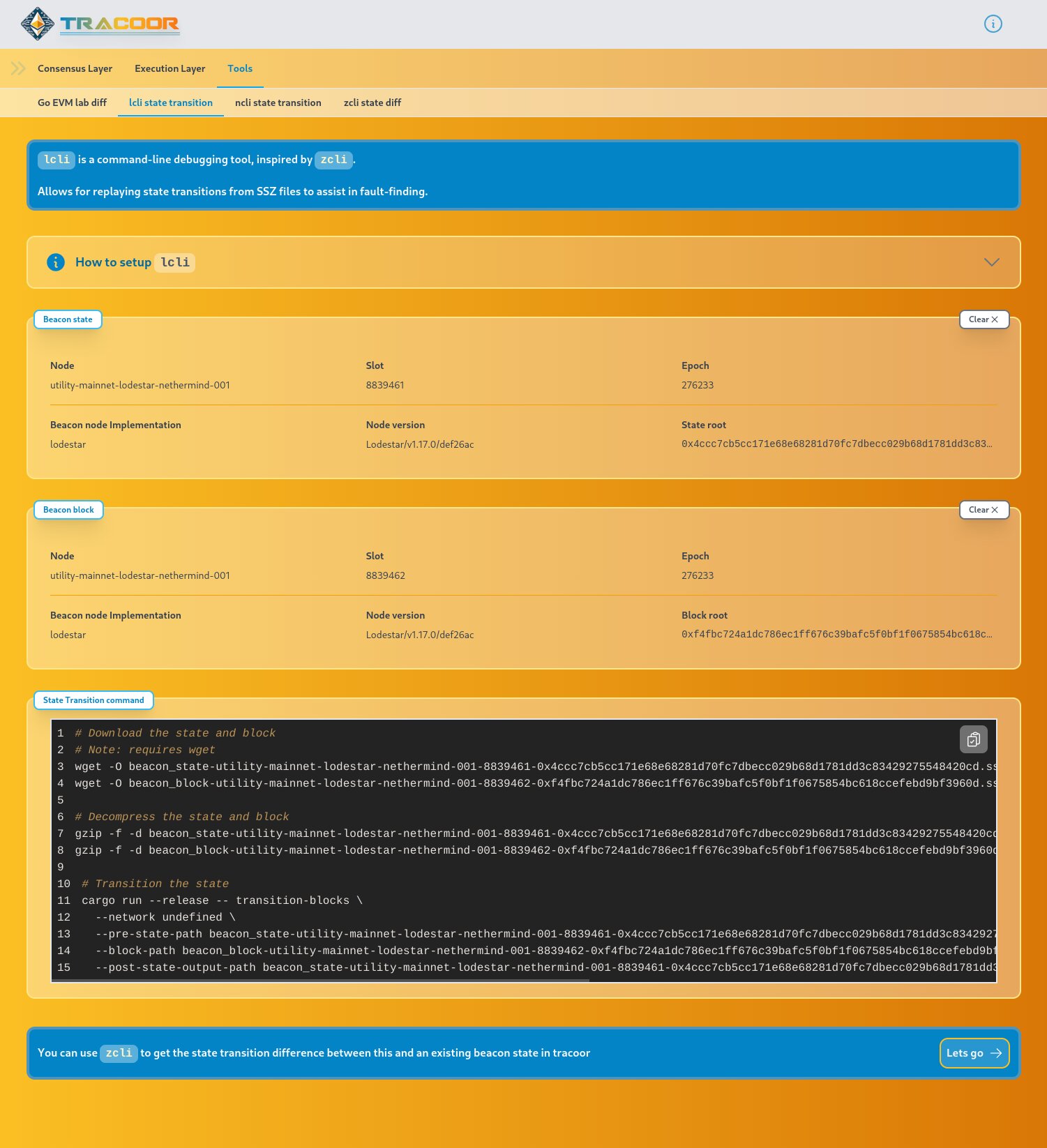This screenshot has width=1047, height=1148.
Task: Copy state transition command to clipboard
Action: click(973, 739)
